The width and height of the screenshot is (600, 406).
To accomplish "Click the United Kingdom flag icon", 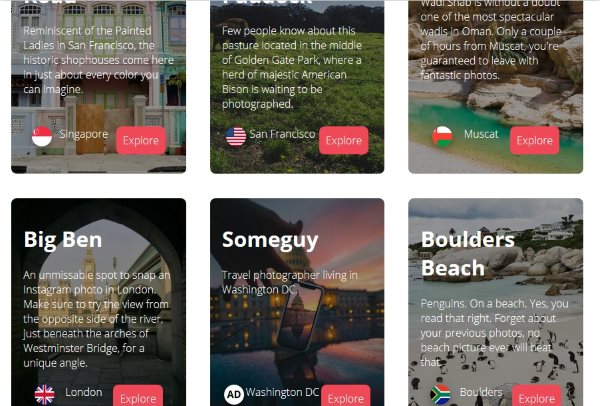I will point(44,395).
